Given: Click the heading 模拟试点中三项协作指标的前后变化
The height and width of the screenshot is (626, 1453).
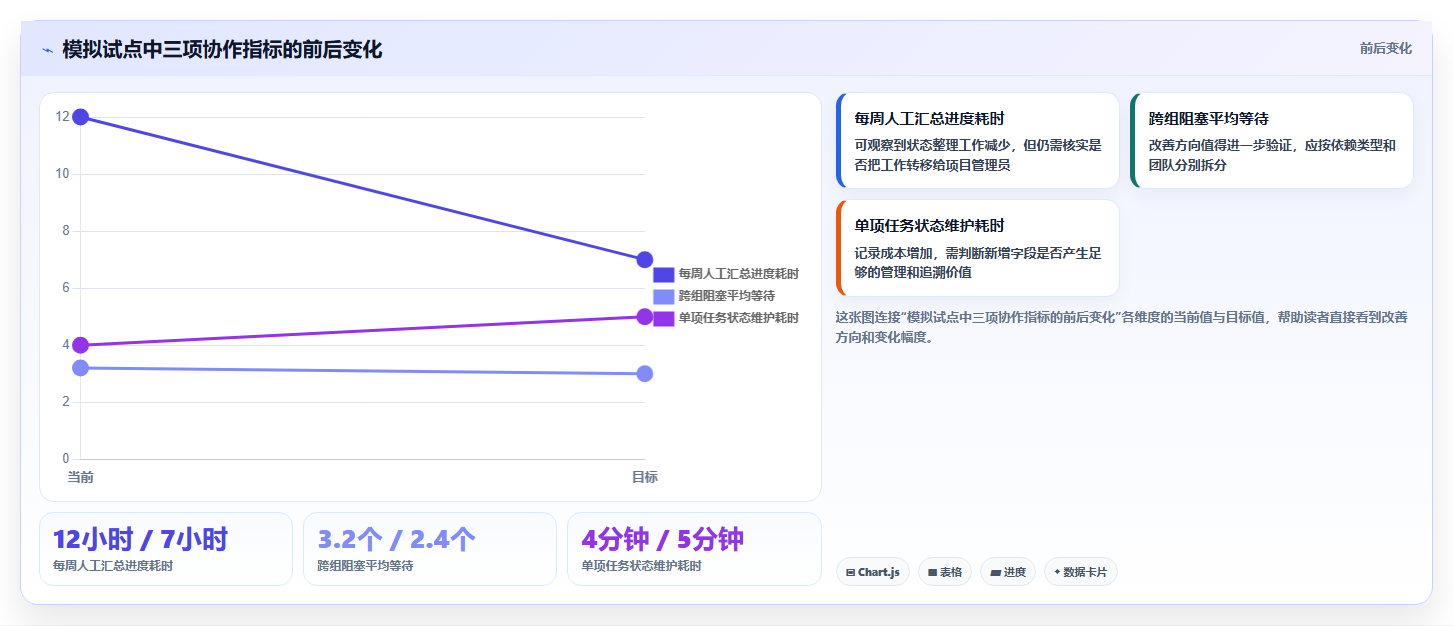Looking at the screenshot, I should [222, 49].
